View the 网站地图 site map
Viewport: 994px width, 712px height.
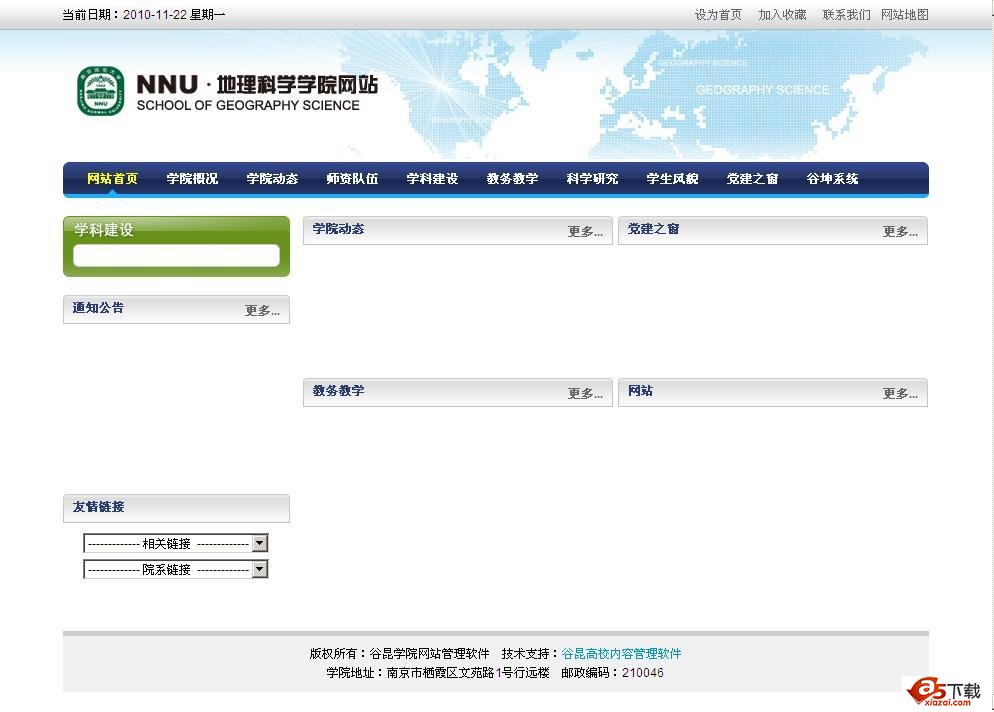tap(904, 15)
